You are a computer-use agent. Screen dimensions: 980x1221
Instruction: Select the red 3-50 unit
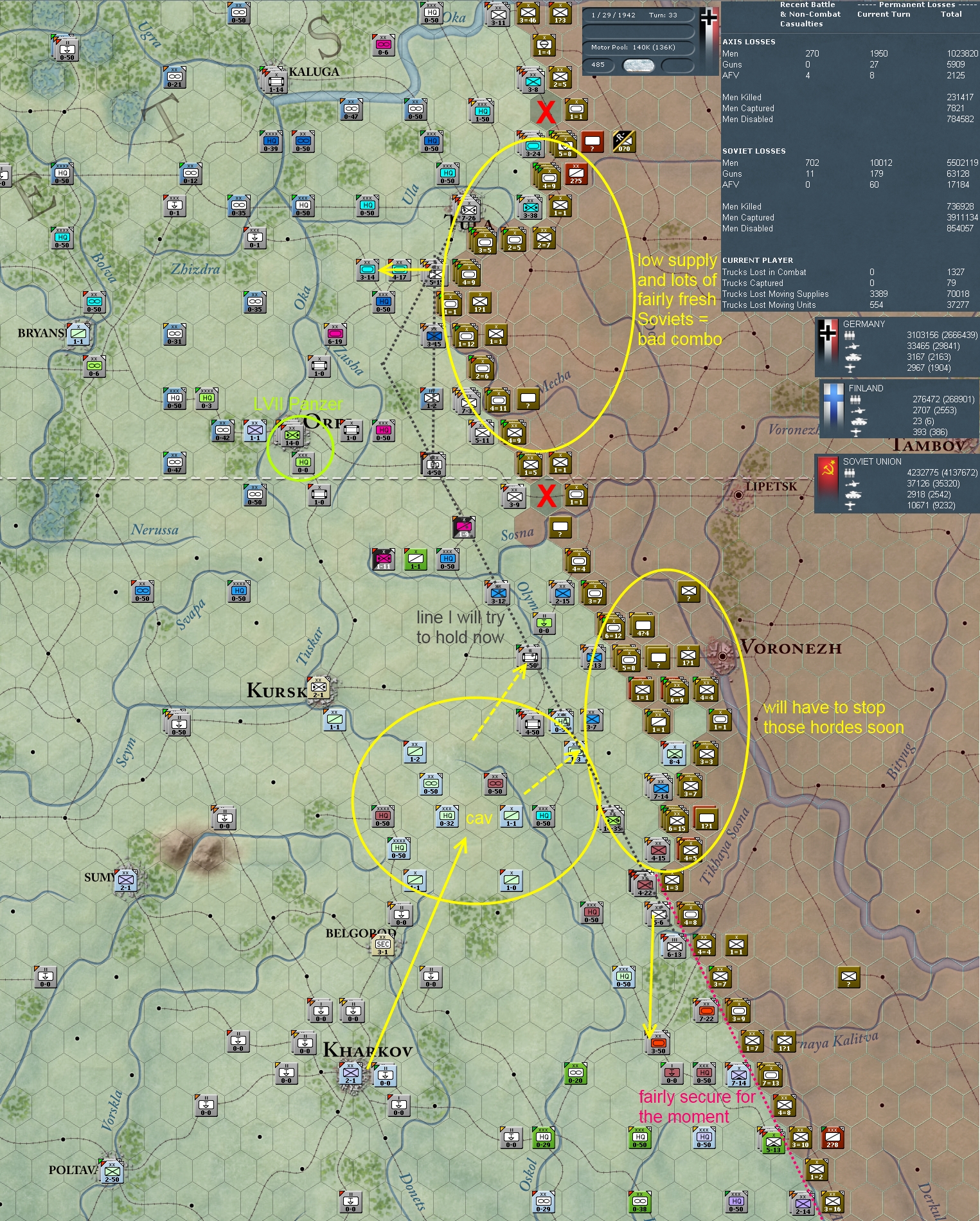coord(659,1044)
